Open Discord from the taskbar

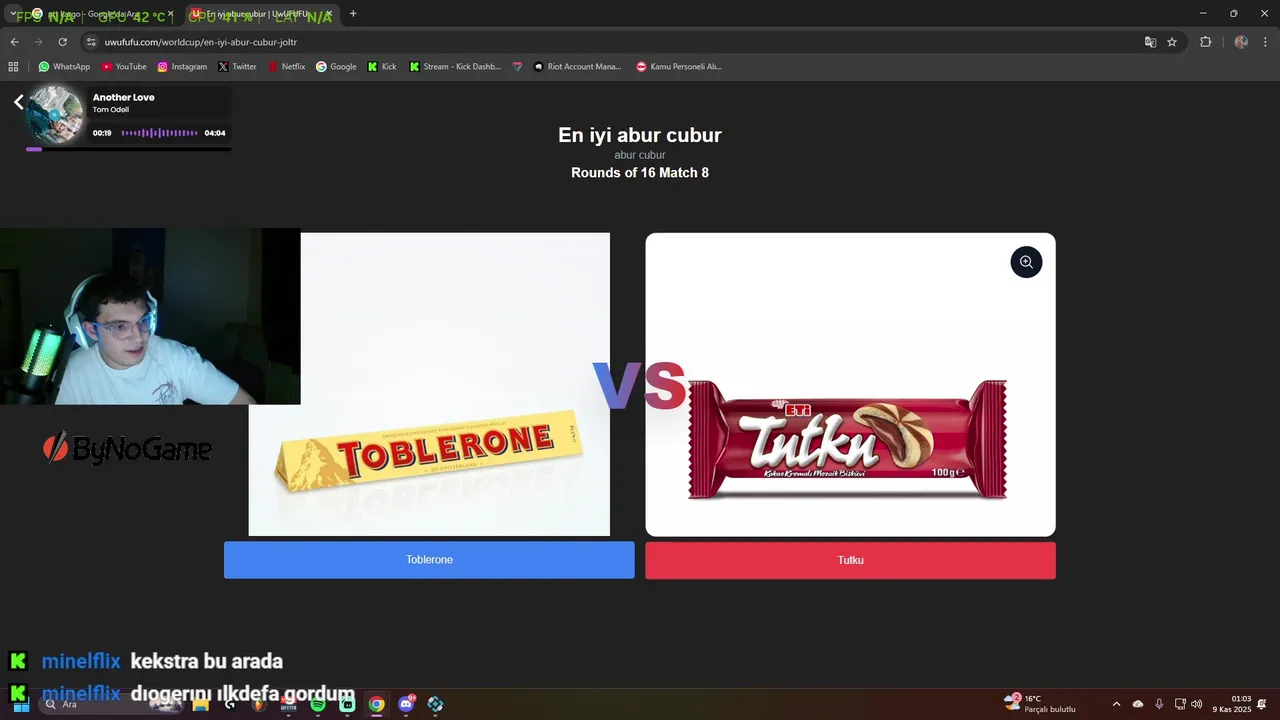point(406,704)
